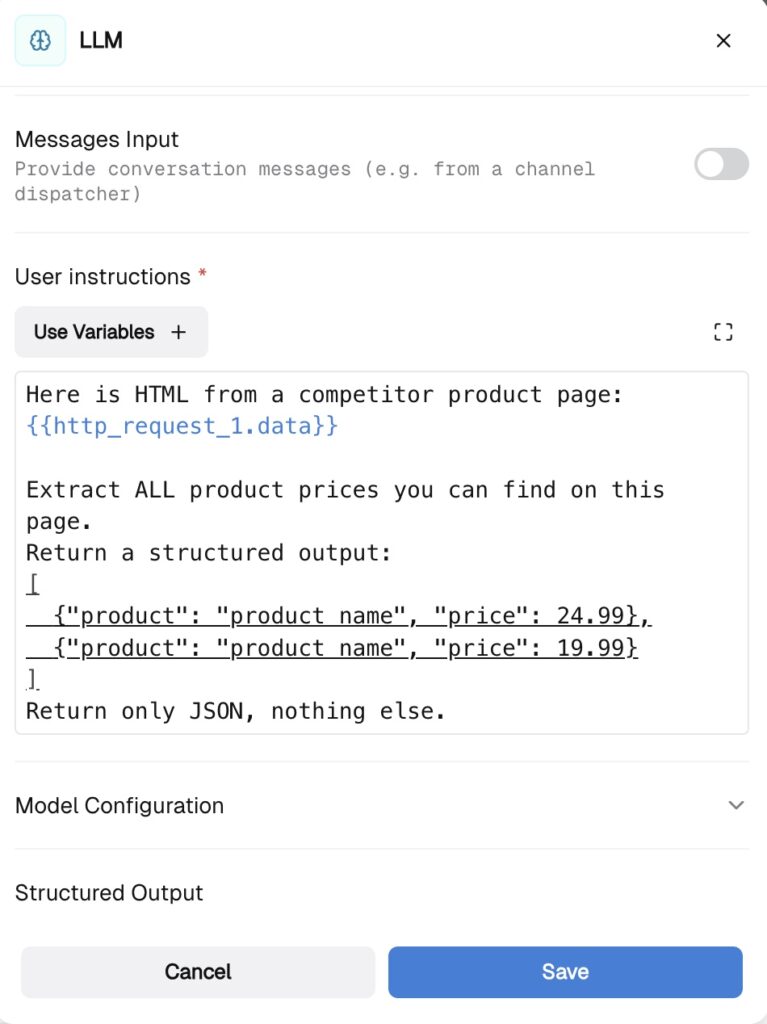
Task: Click the 'Extract ALL product prices' line
Action: (345, 490)
